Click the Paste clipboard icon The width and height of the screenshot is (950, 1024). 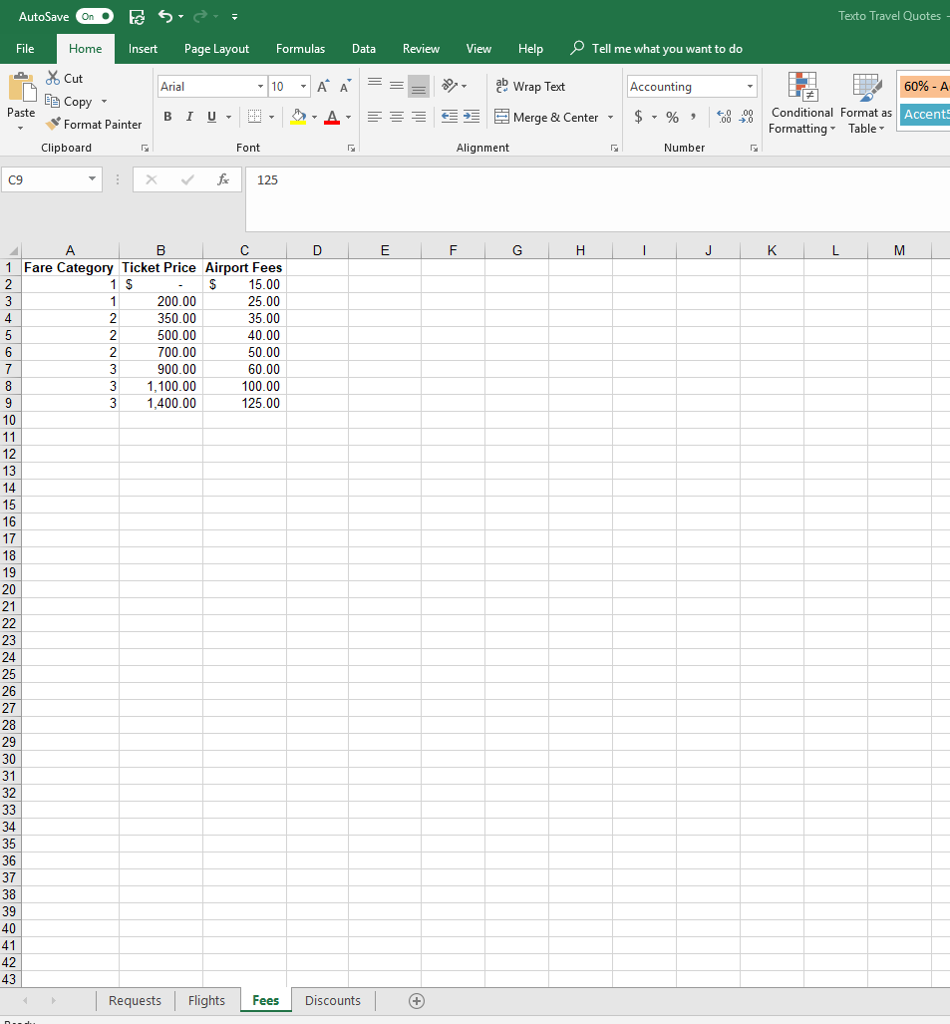(22, 88)
